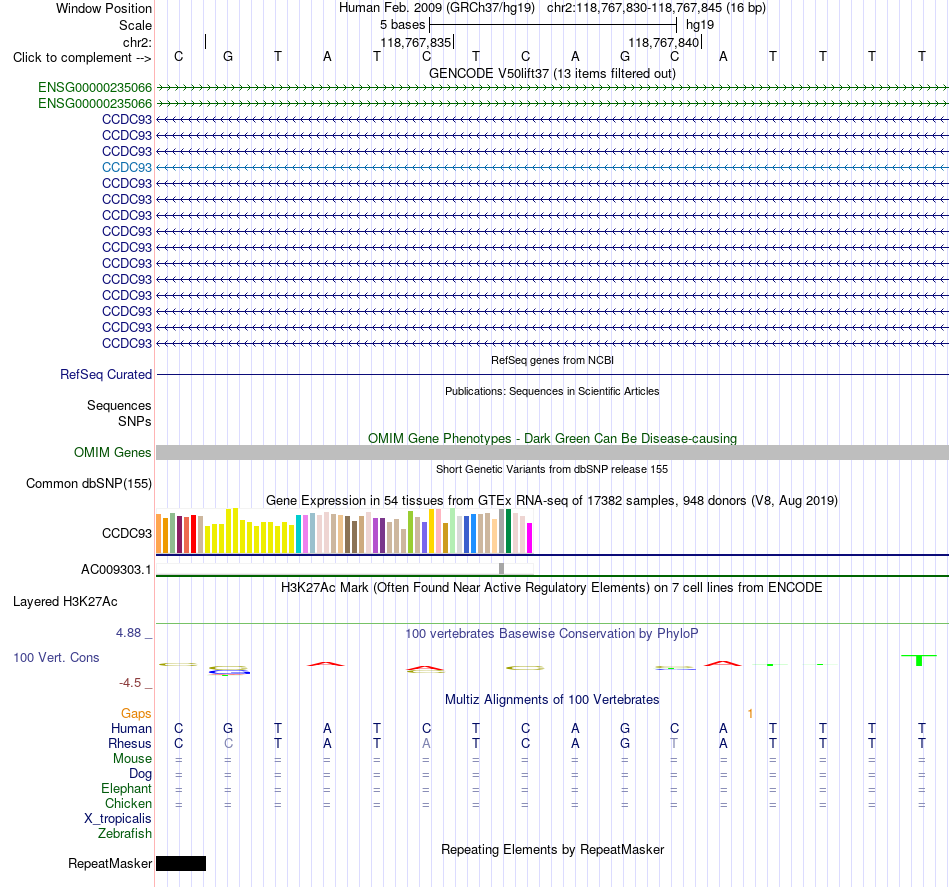This screenshot has width=950, height=887.
Task: Click the 'RepeatMasker' track label
Action: 110,863
